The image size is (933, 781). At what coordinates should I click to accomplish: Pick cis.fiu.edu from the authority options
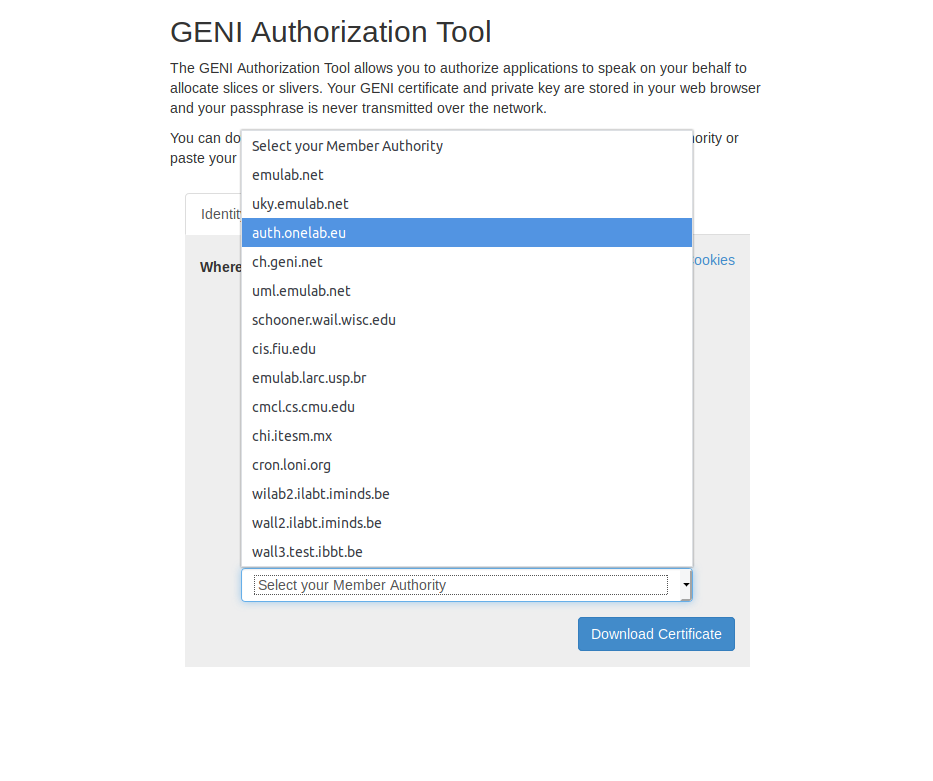(284, 349)
